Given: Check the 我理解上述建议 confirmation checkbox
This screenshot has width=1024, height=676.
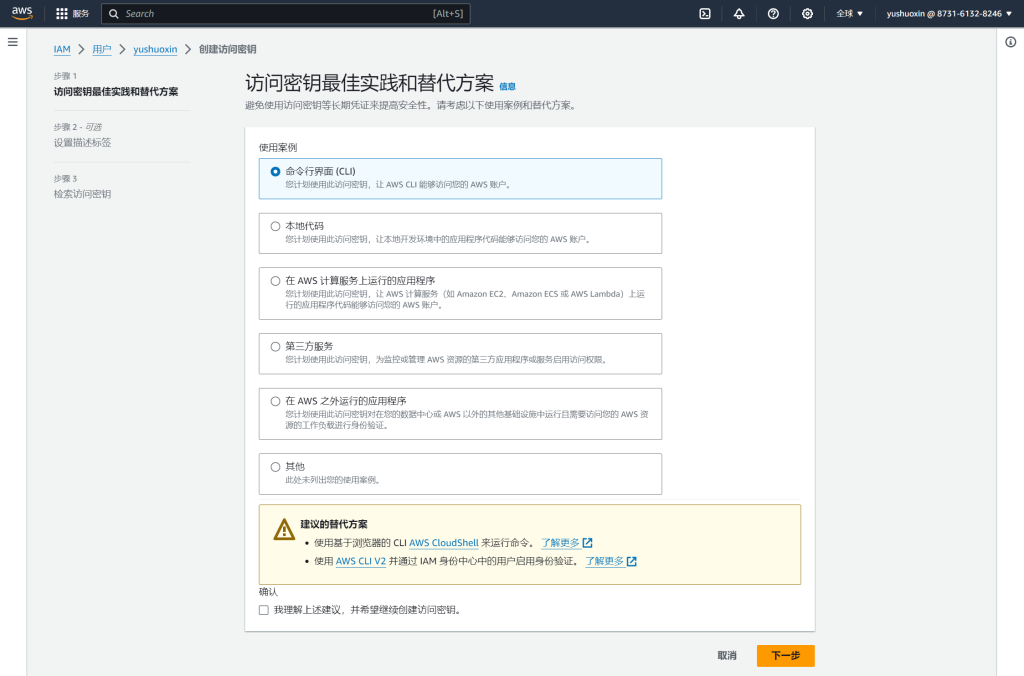Looking at the screenshot, I should (264, 609).
